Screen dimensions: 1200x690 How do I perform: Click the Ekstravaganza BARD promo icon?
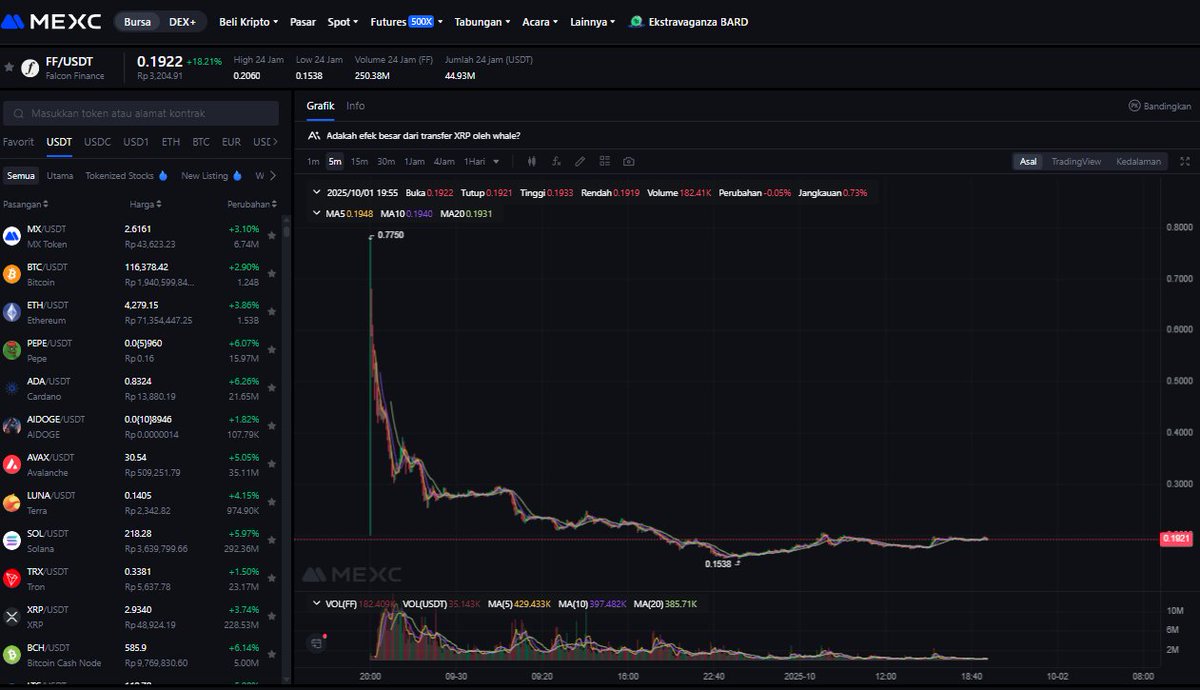pyautogui.click(x=636, y=21)
